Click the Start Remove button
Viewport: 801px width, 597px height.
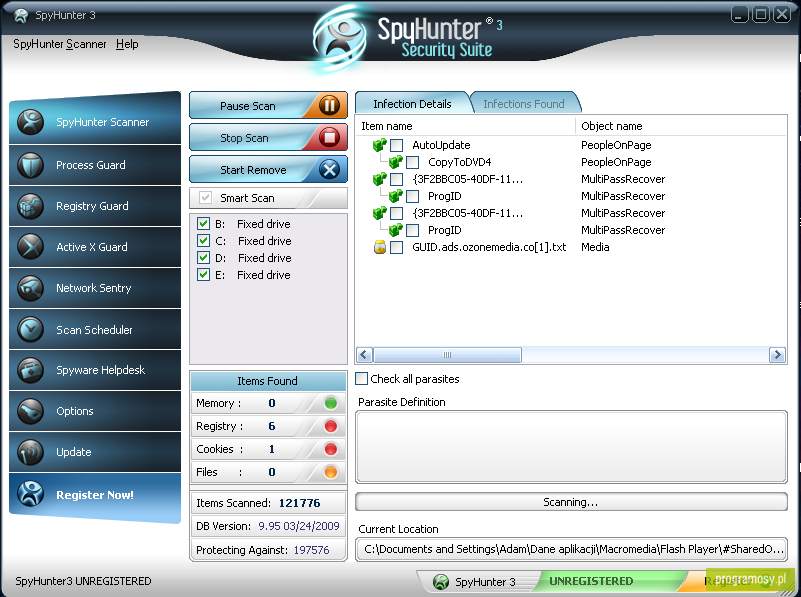268,170
